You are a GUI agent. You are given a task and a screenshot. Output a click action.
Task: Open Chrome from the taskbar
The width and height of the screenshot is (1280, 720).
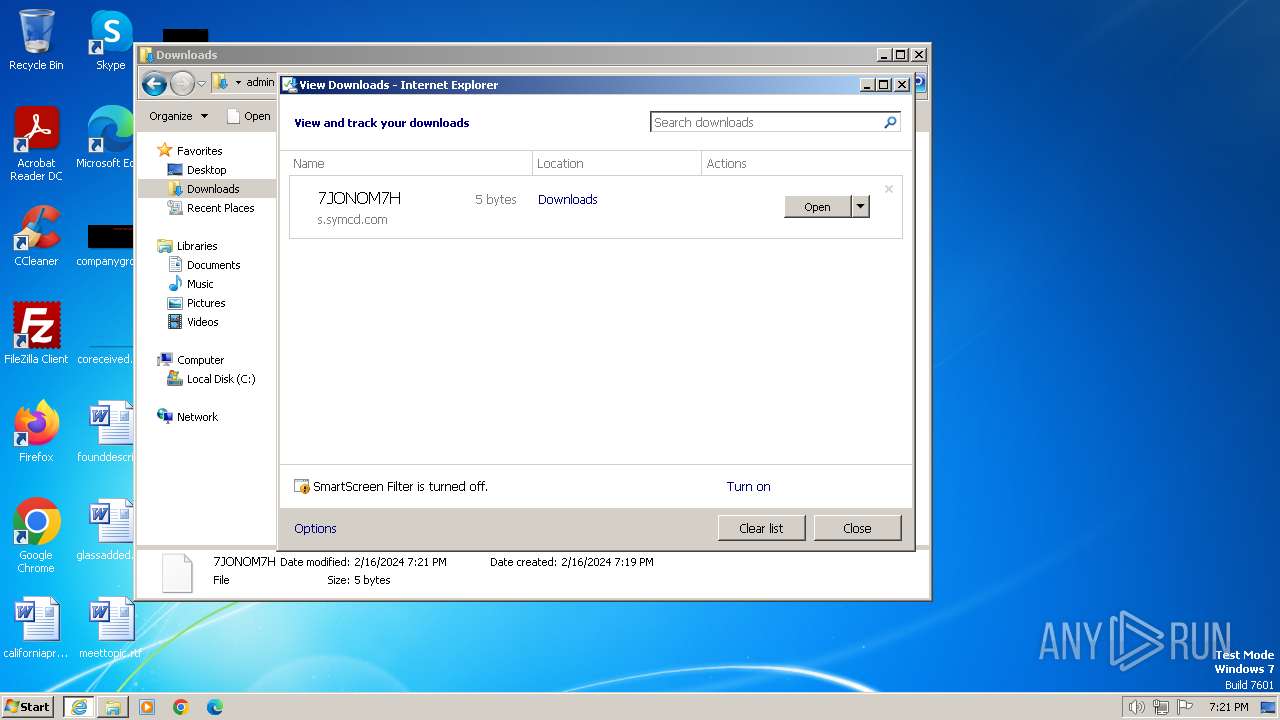coord(181,706)
